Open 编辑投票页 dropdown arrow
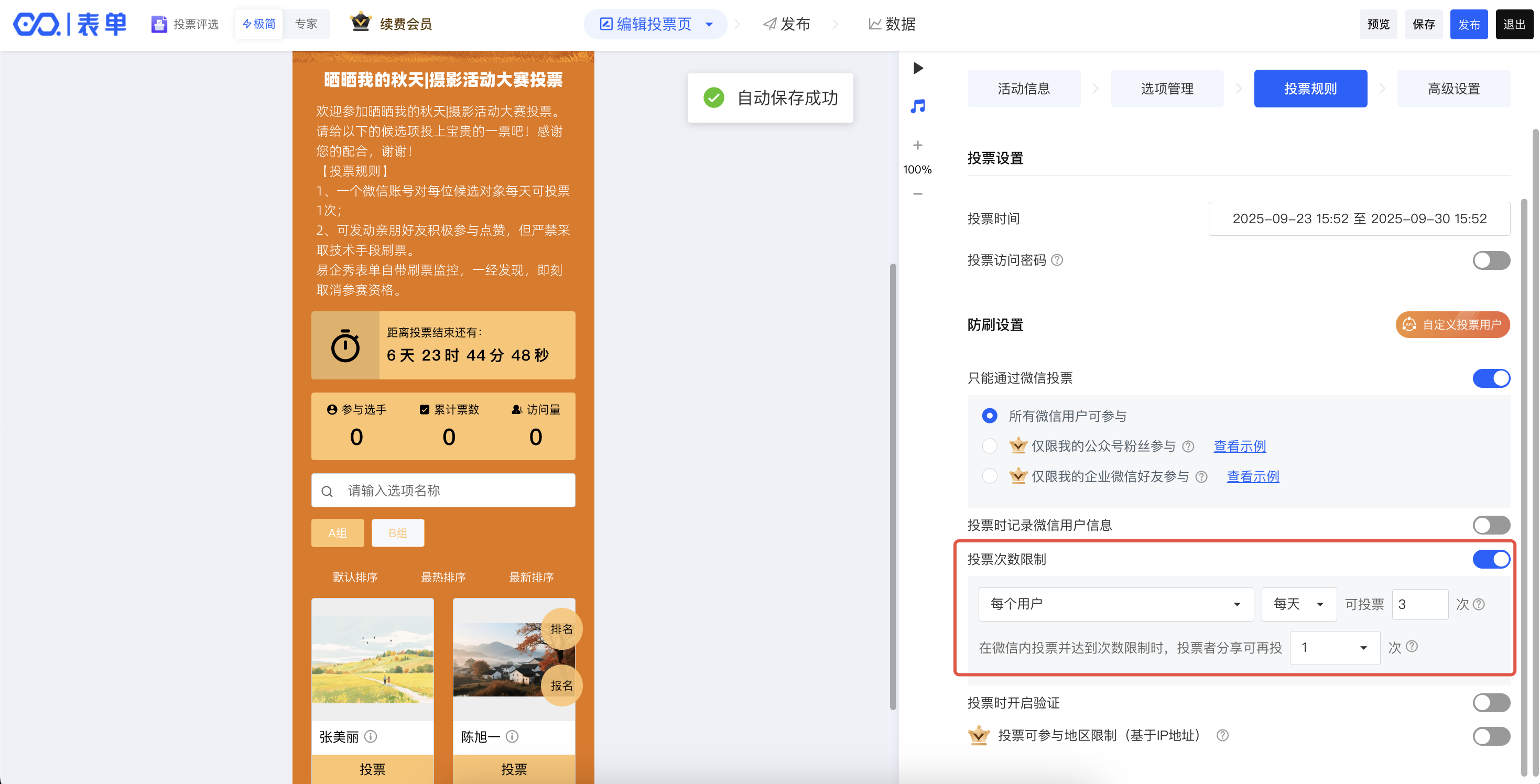Viewport: 1540px width, 784px height. tap(709, 25)
